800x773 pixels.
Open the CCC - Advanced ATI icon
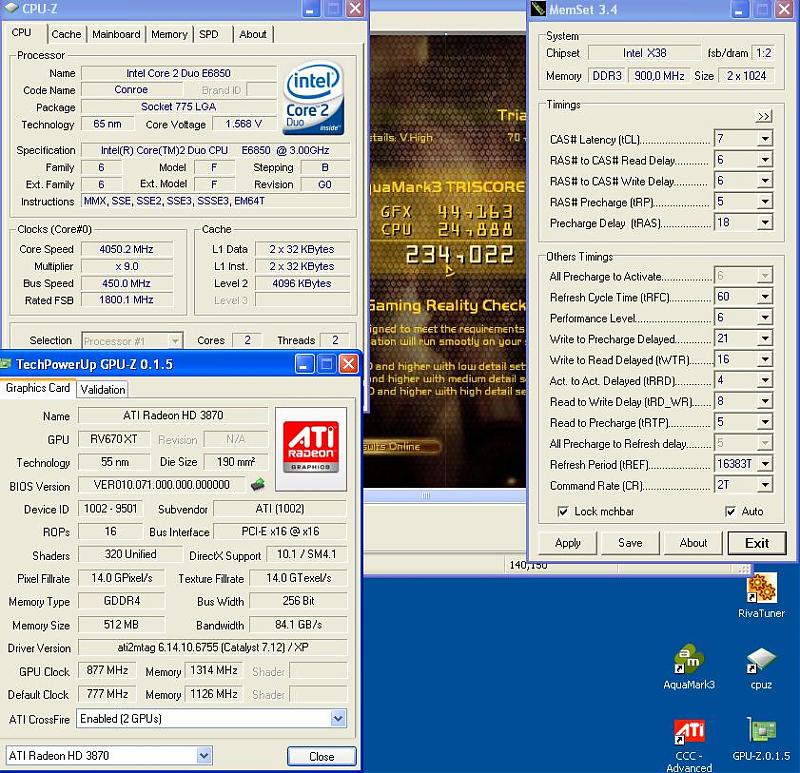(689, 745)
